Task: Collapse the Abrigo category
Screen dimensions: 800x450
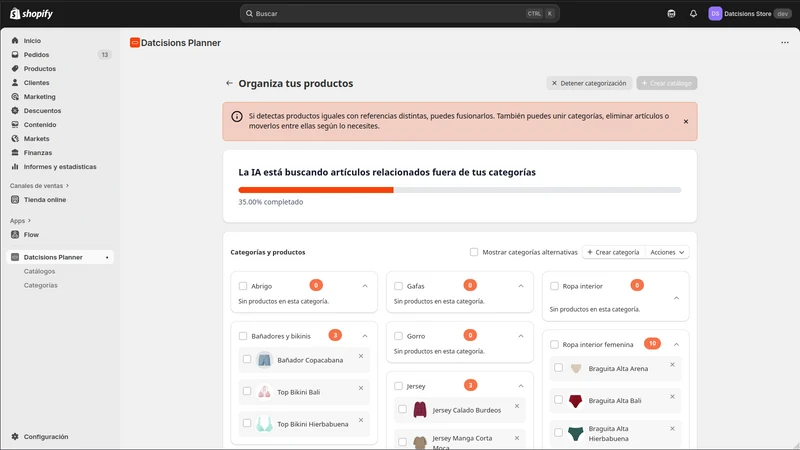Action: [x=365, y=286]
